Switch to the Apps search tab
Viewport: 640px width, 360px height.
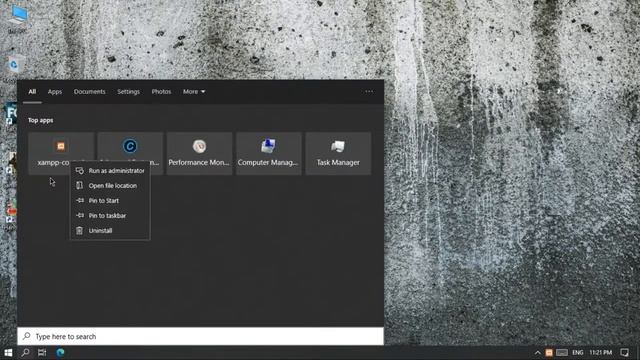pyautogui.click(x=55, y=92)
